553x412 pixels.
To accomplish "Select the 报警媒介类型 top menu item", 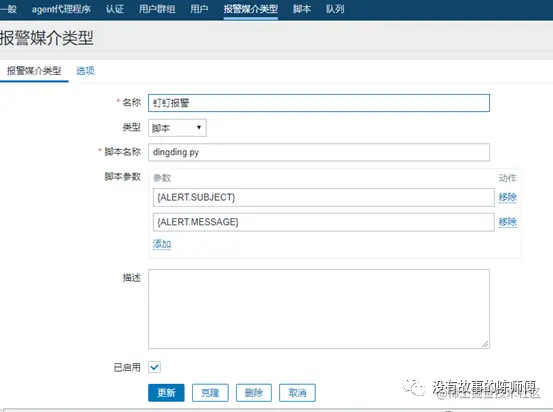I will pyautogui.click(x=251, y=9).
